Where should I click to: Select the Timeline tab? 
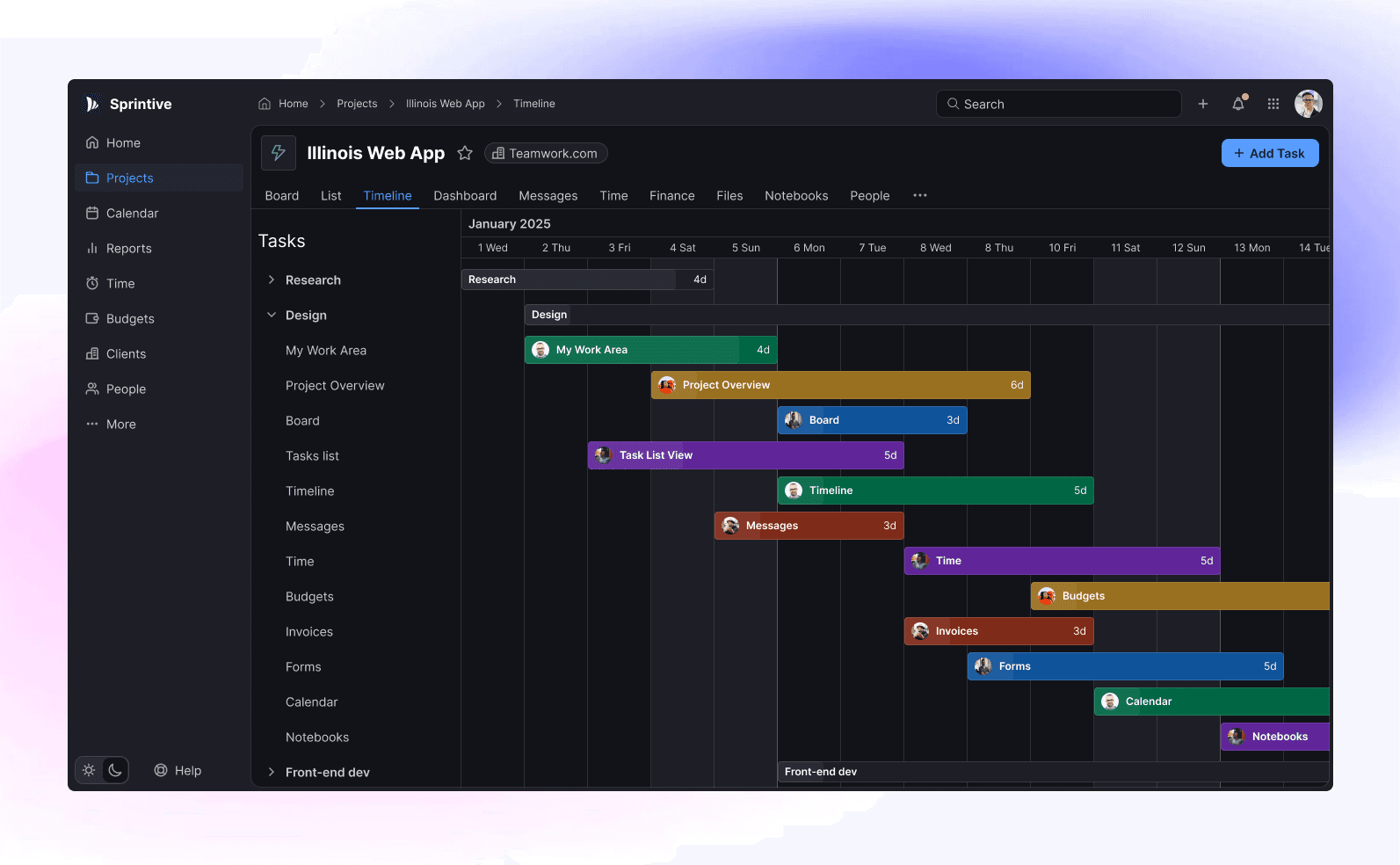pyautogui.click(x=388, y=195)
